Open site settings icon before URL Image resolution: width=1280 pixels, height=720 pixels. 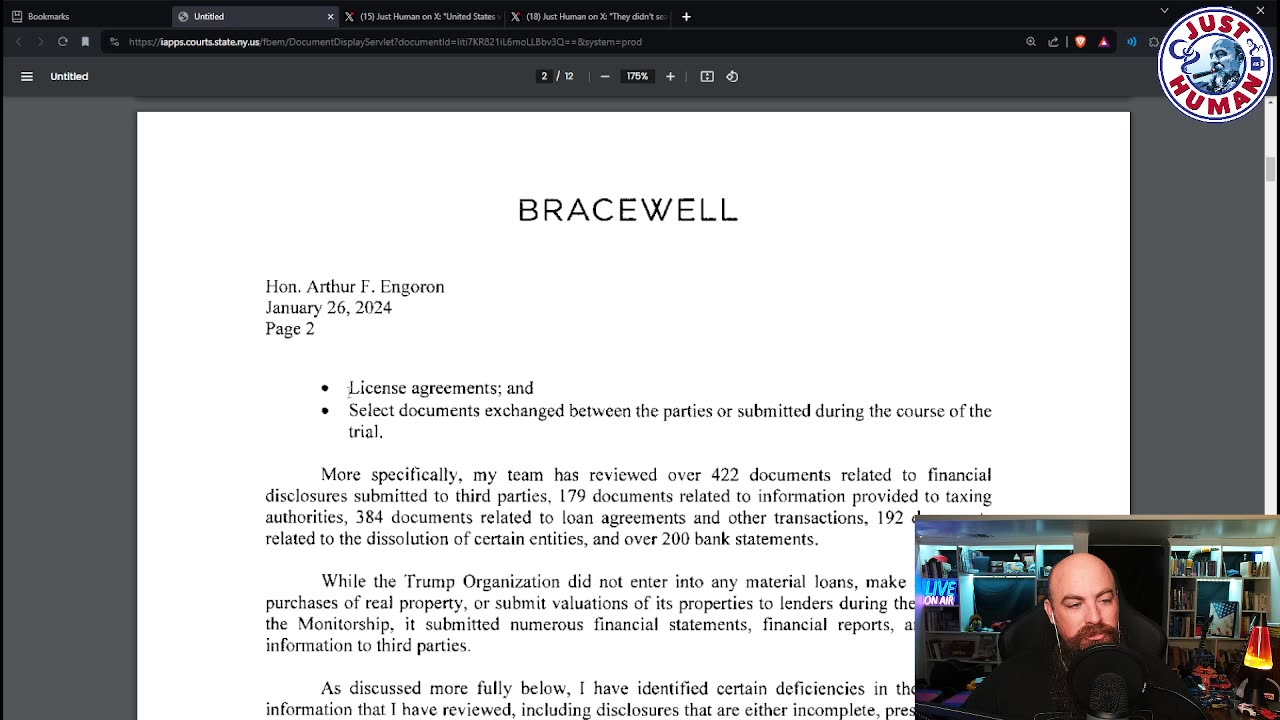click(115, 42)
